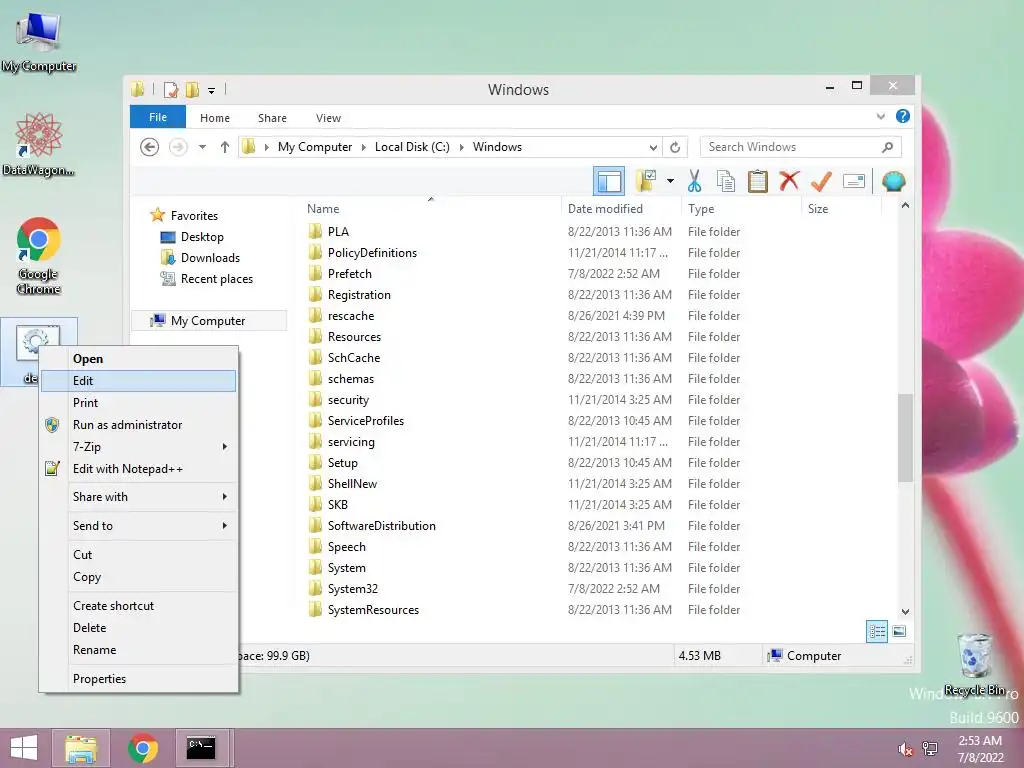Go up one level with up arrow
Viewport: 1024px width, 768px height.
coord(225,147)
